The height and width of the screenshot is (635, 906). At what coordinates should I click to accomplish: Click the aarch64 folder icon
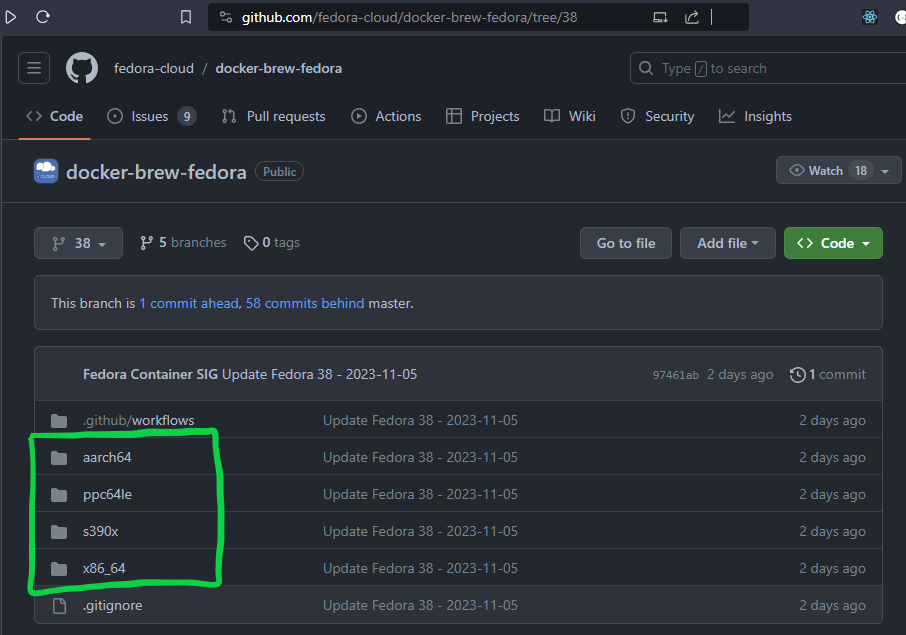pyautogui.click(x=59, y=457)
